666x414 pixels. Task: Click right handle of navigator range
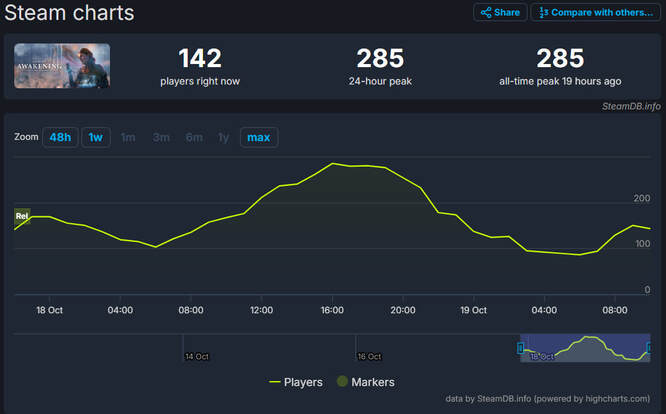tap(649, 348)
